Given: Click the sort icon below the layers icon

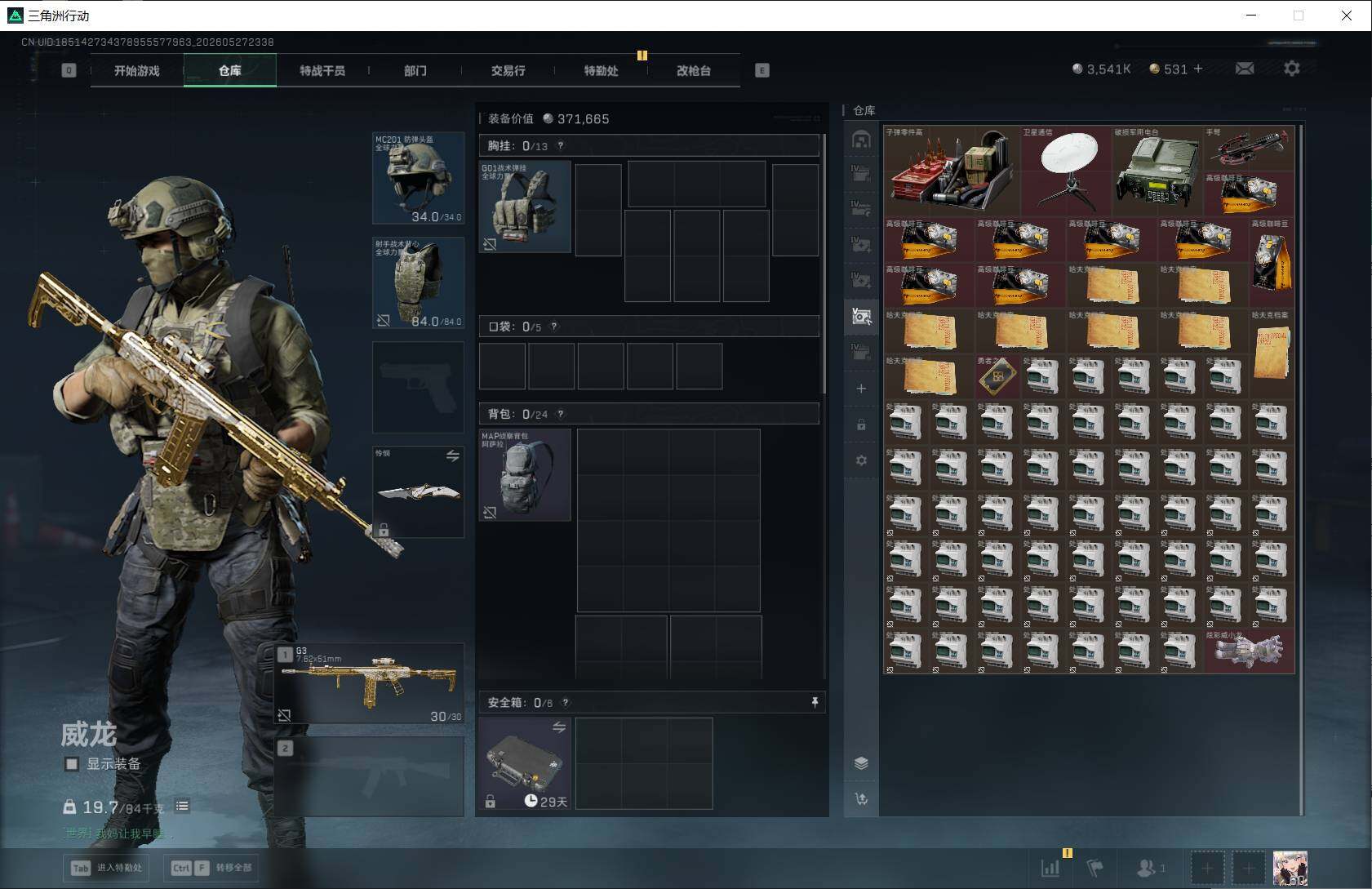Looking at the screenshot, I should click(861, 799).
